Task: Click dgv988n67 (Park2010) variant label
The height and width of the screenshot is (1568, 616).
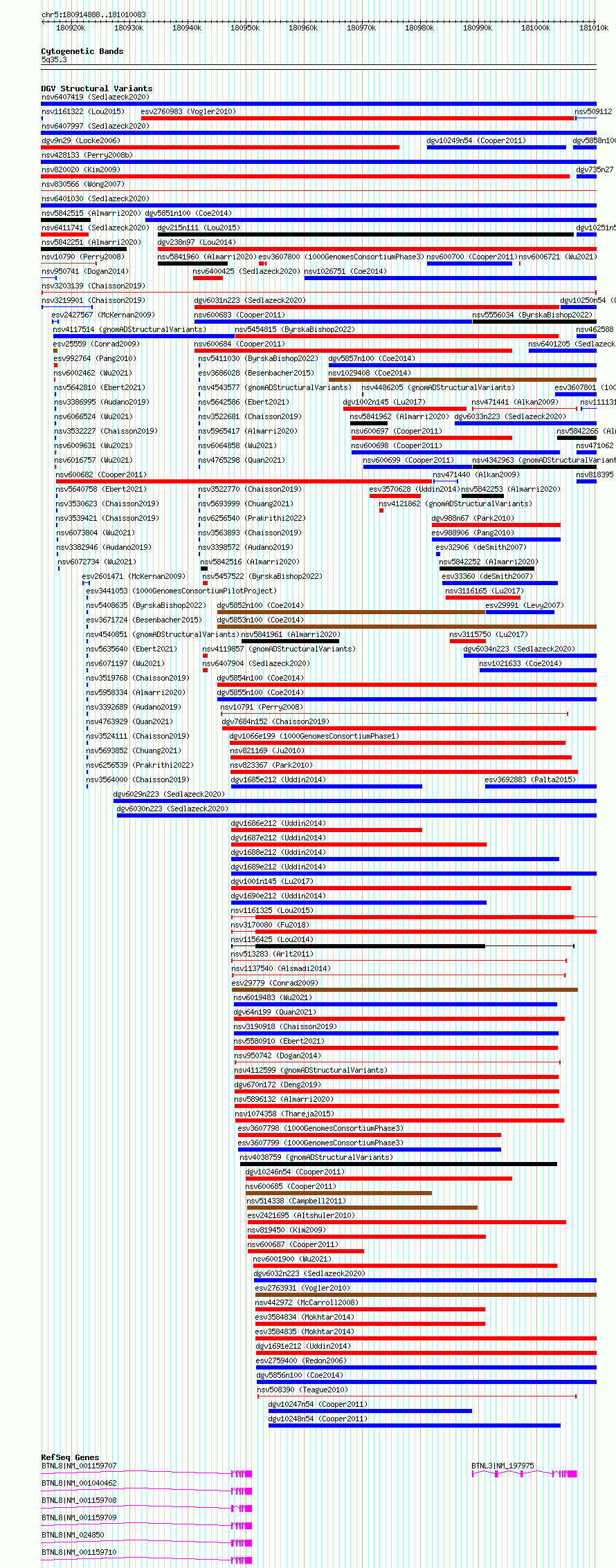Action: [473, 518]
